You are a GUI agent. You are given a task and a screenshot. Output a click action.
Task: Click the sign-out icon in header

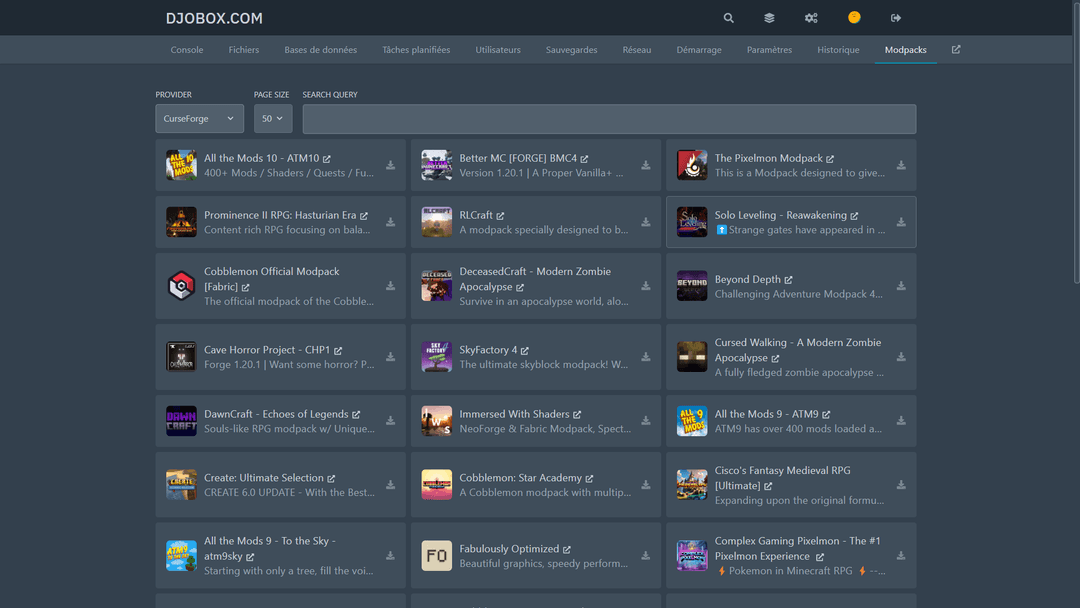[x=895, y=18]
